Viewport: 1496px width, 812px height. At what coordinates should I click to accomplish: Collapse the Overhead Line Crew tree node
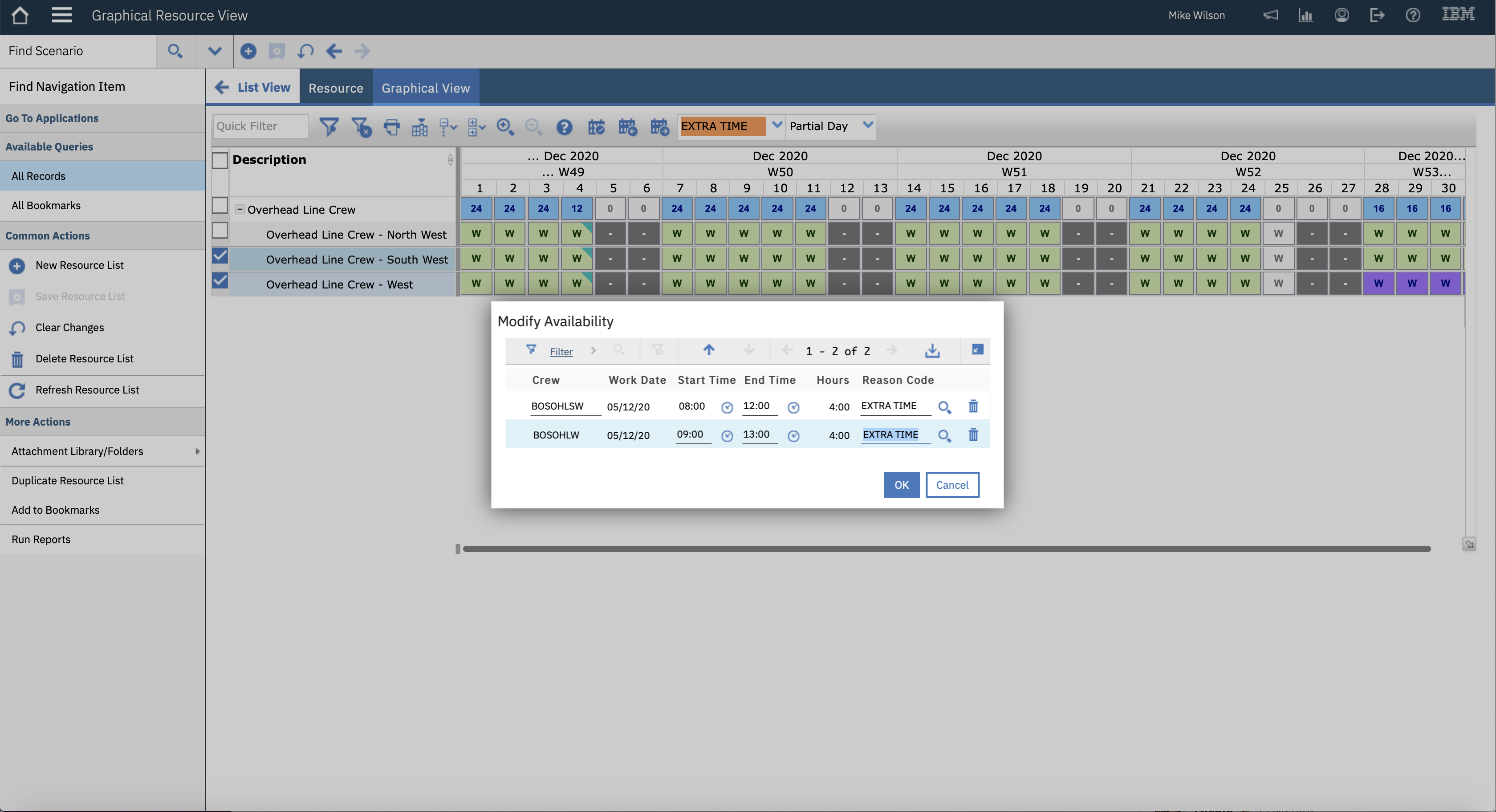coord(239,209)
